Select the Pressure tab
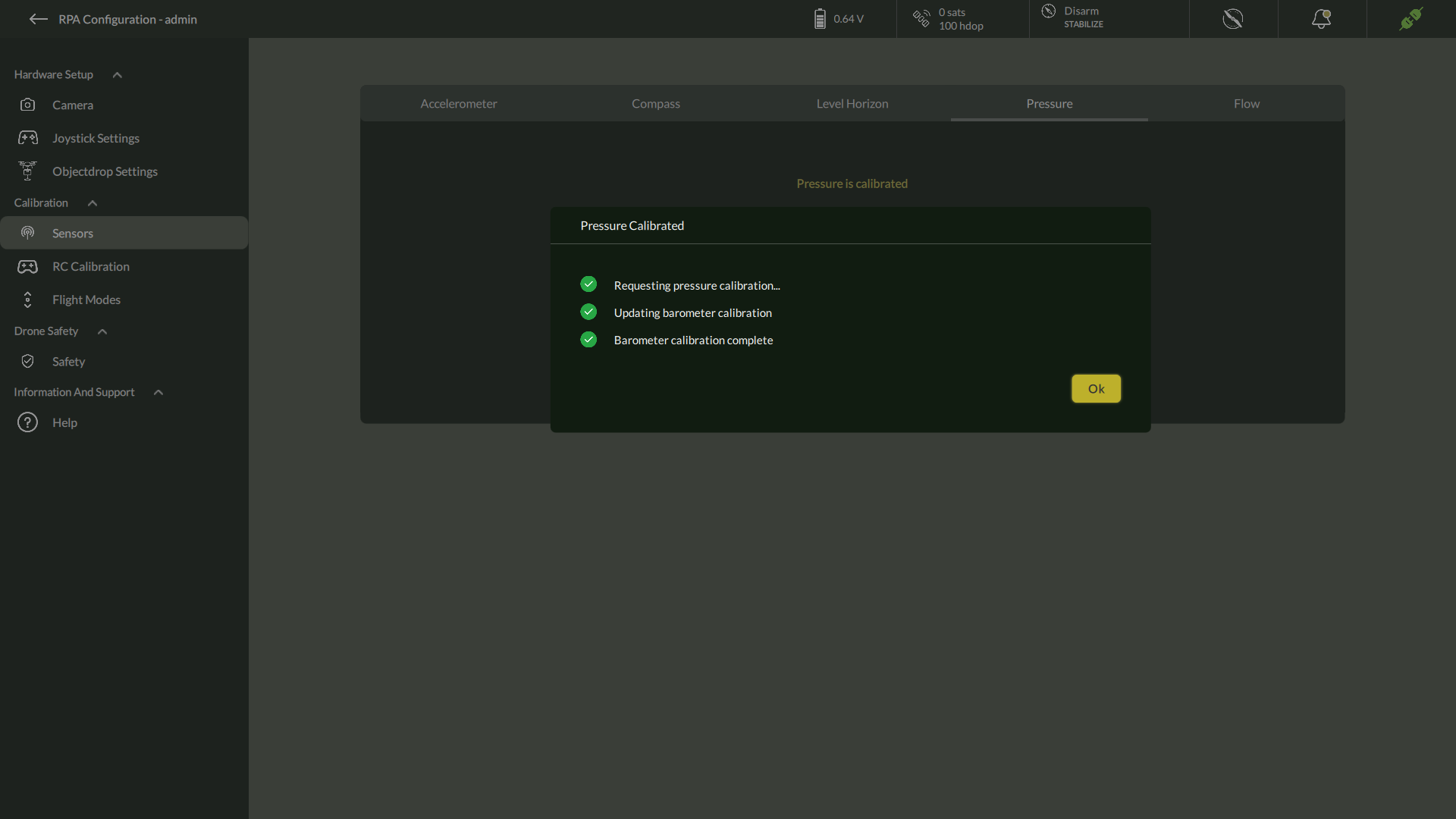 pos(1050,103)
